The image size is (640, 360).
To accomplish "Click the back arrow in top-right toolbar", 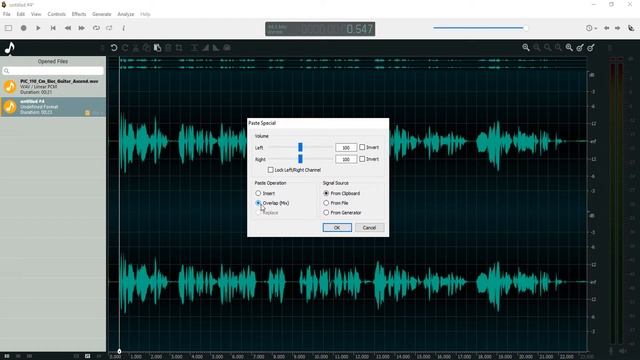I will [607, 28].
